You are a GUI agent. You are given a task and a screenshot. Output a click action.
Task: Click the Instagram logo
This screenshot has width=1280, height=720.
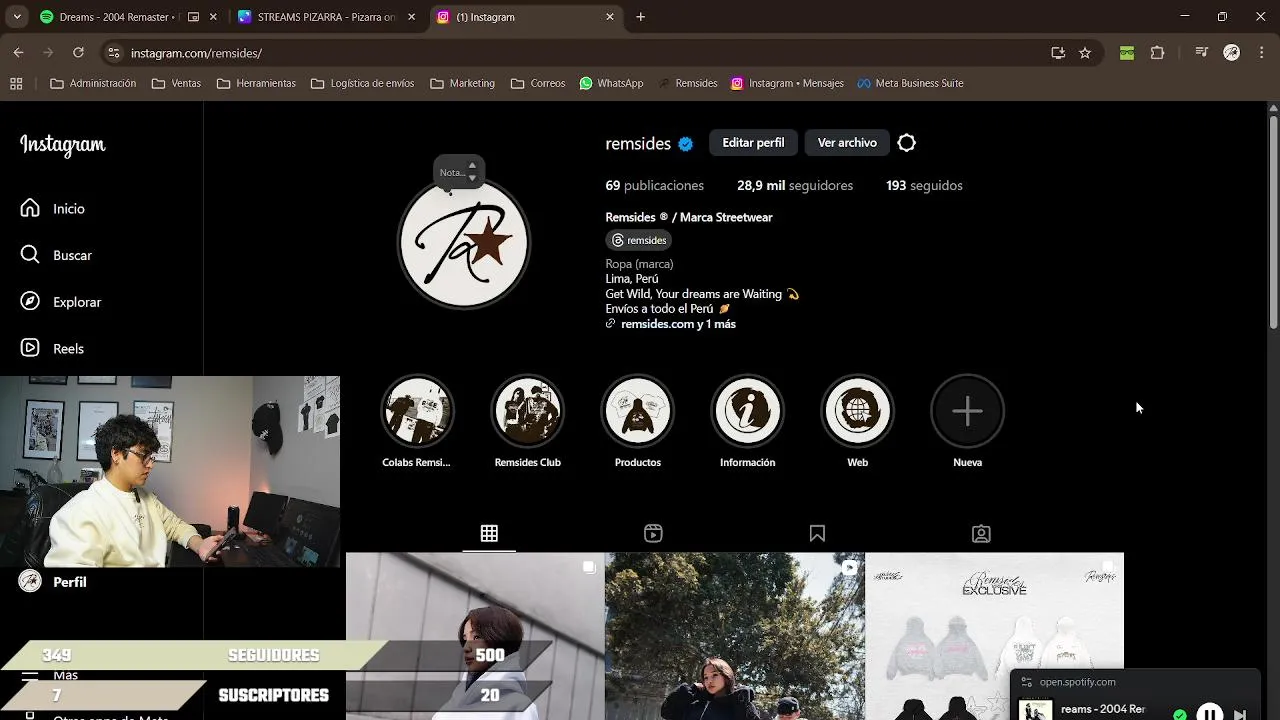coord(62,145)
